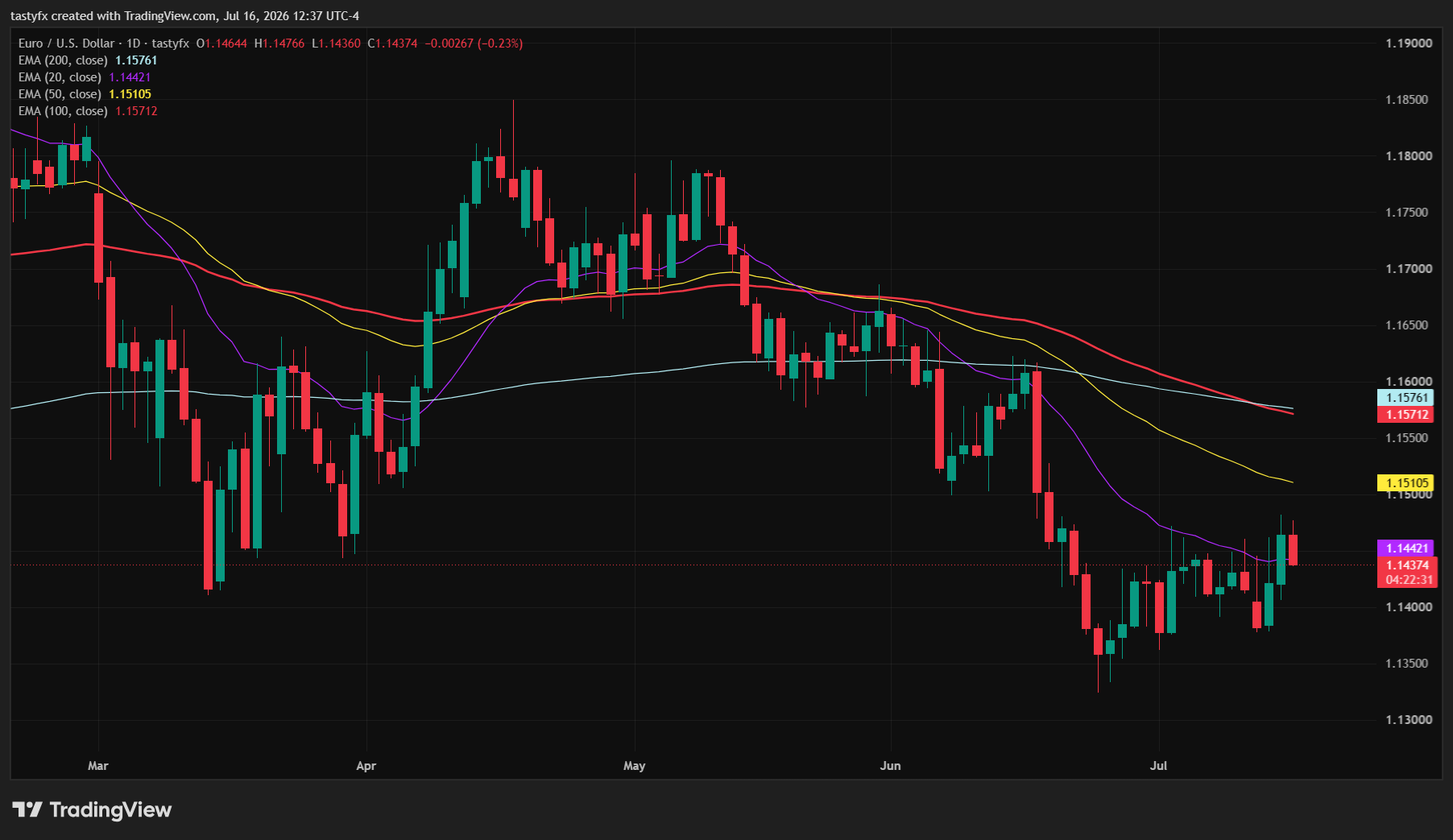Click the 1.18000 price axis label

(x=1409, y=156)
